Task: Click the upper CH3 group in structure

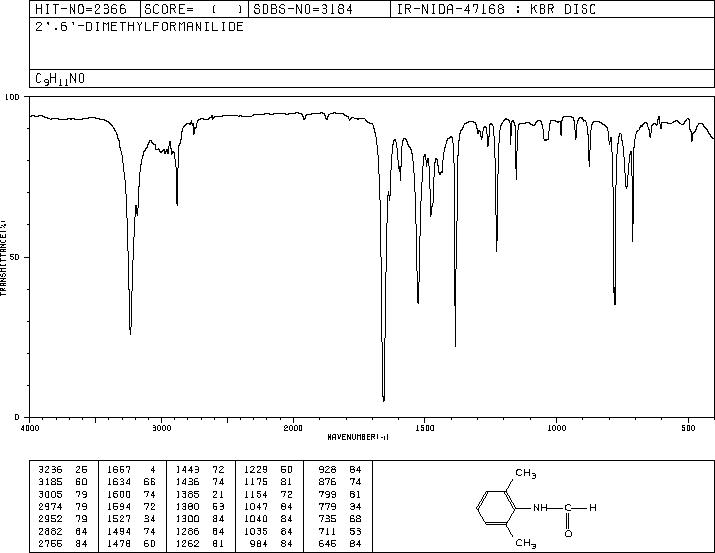Action: click(526, 474)
